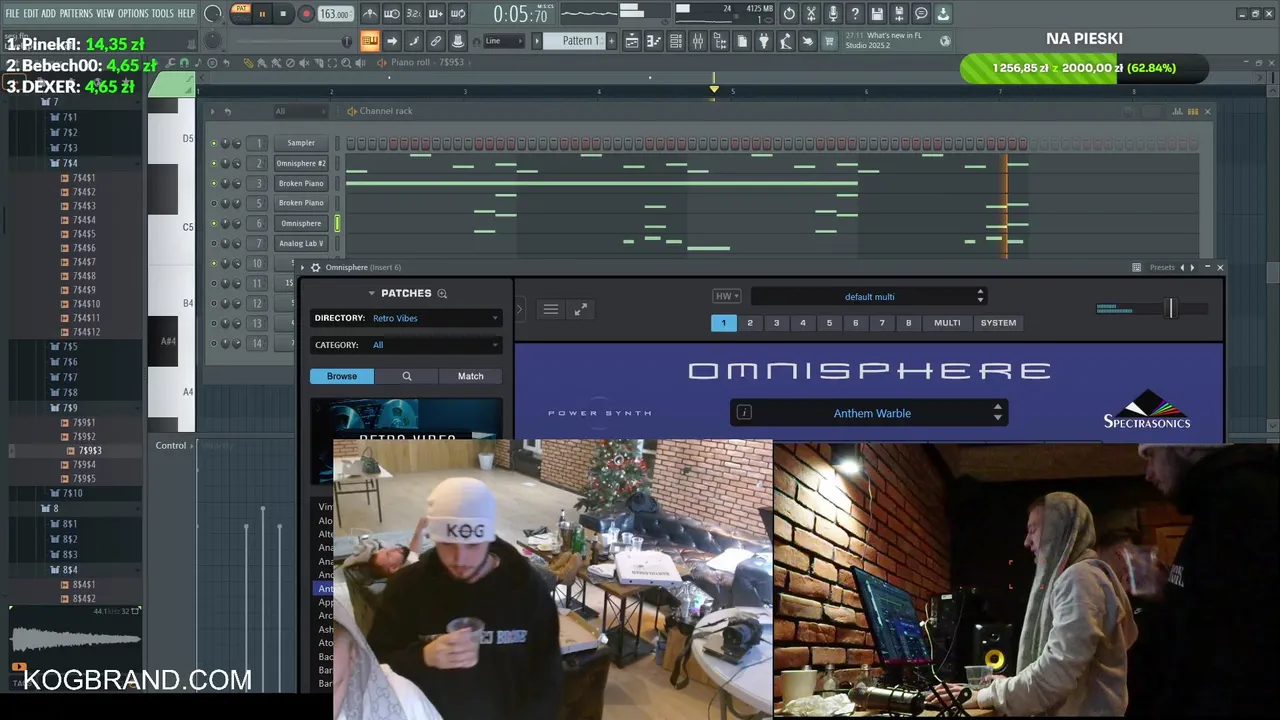Viewport: 1280px width, 720px height.
Task: Select the Sampler channel button
Action: (301, 143)
